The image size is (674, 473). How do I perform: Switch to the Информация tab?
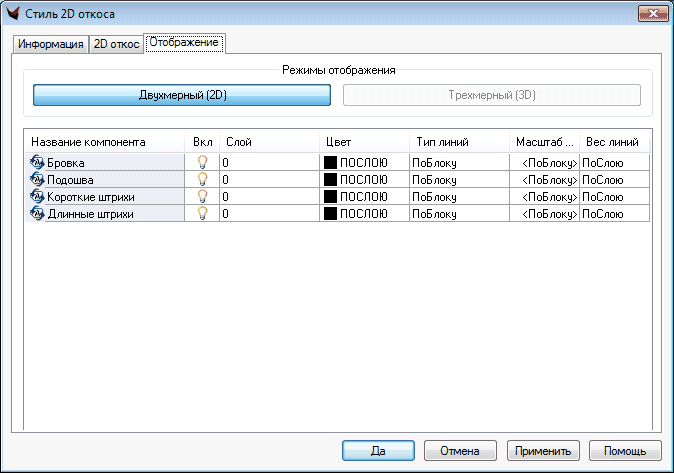pyautogui.click(x=49, y=45)
